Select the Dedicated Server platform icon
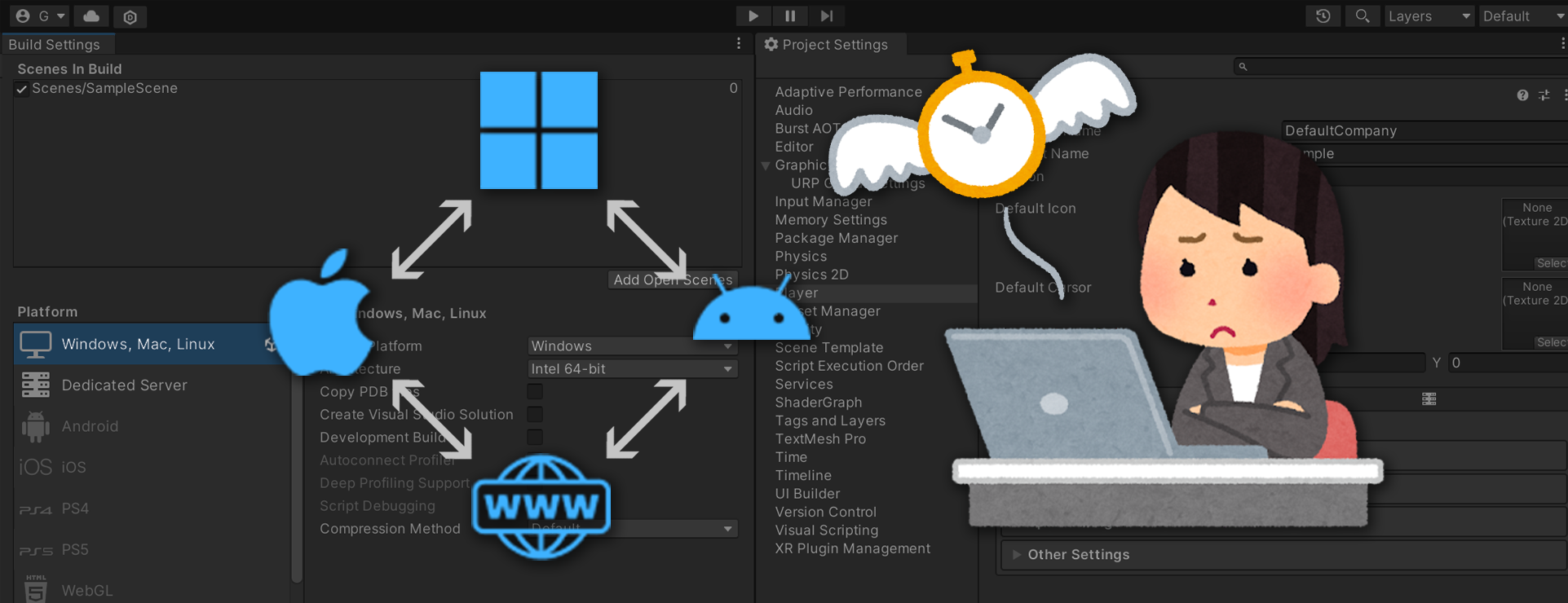 [x=36, y=385]
